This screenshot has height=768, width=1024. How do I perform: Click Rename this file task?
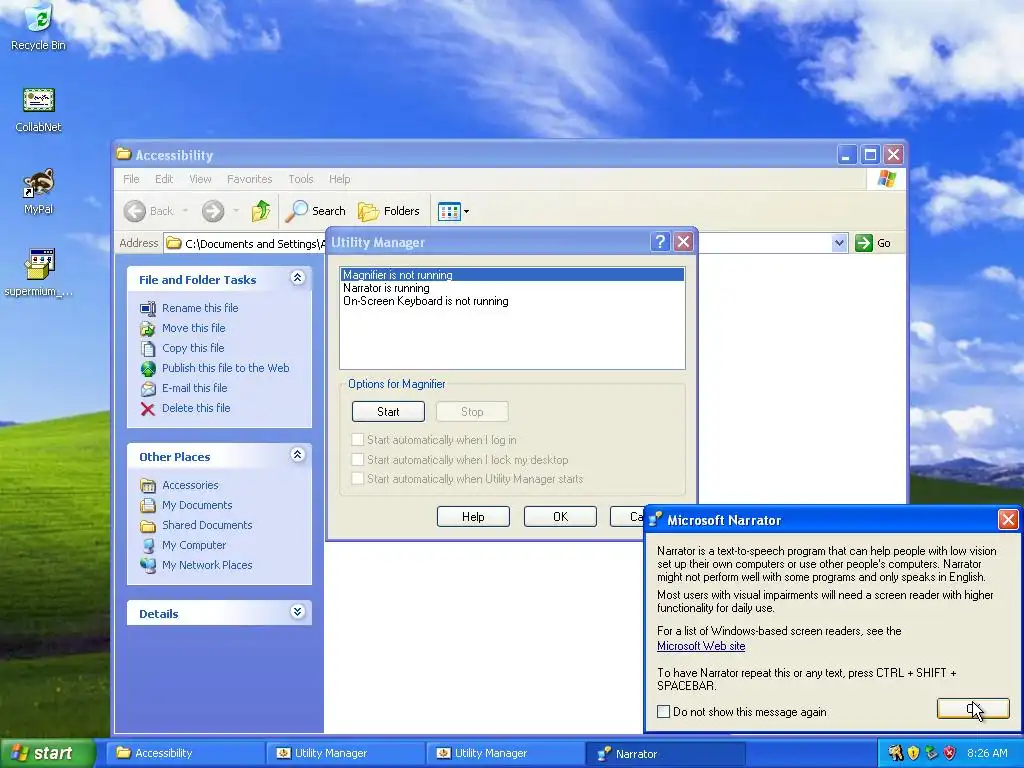pos(200,308)
